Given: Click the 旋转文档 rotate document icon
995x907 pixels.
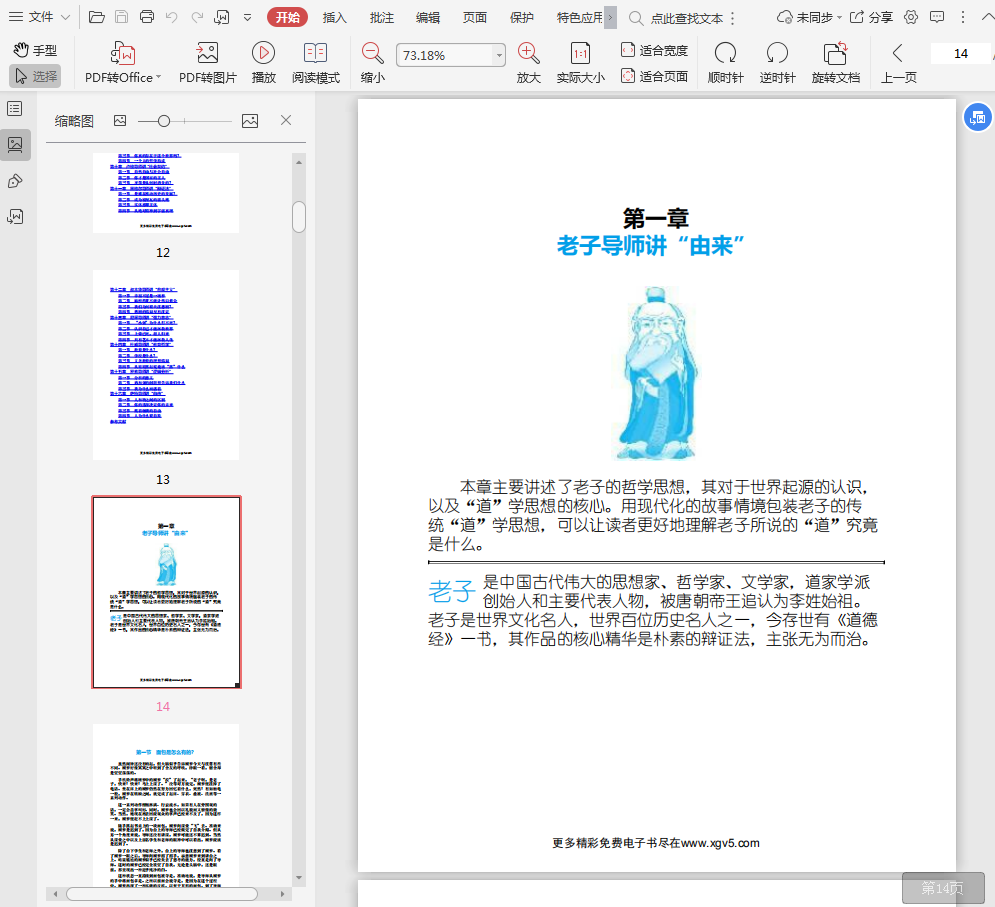Looking at the screenshot, I should 835,54.
